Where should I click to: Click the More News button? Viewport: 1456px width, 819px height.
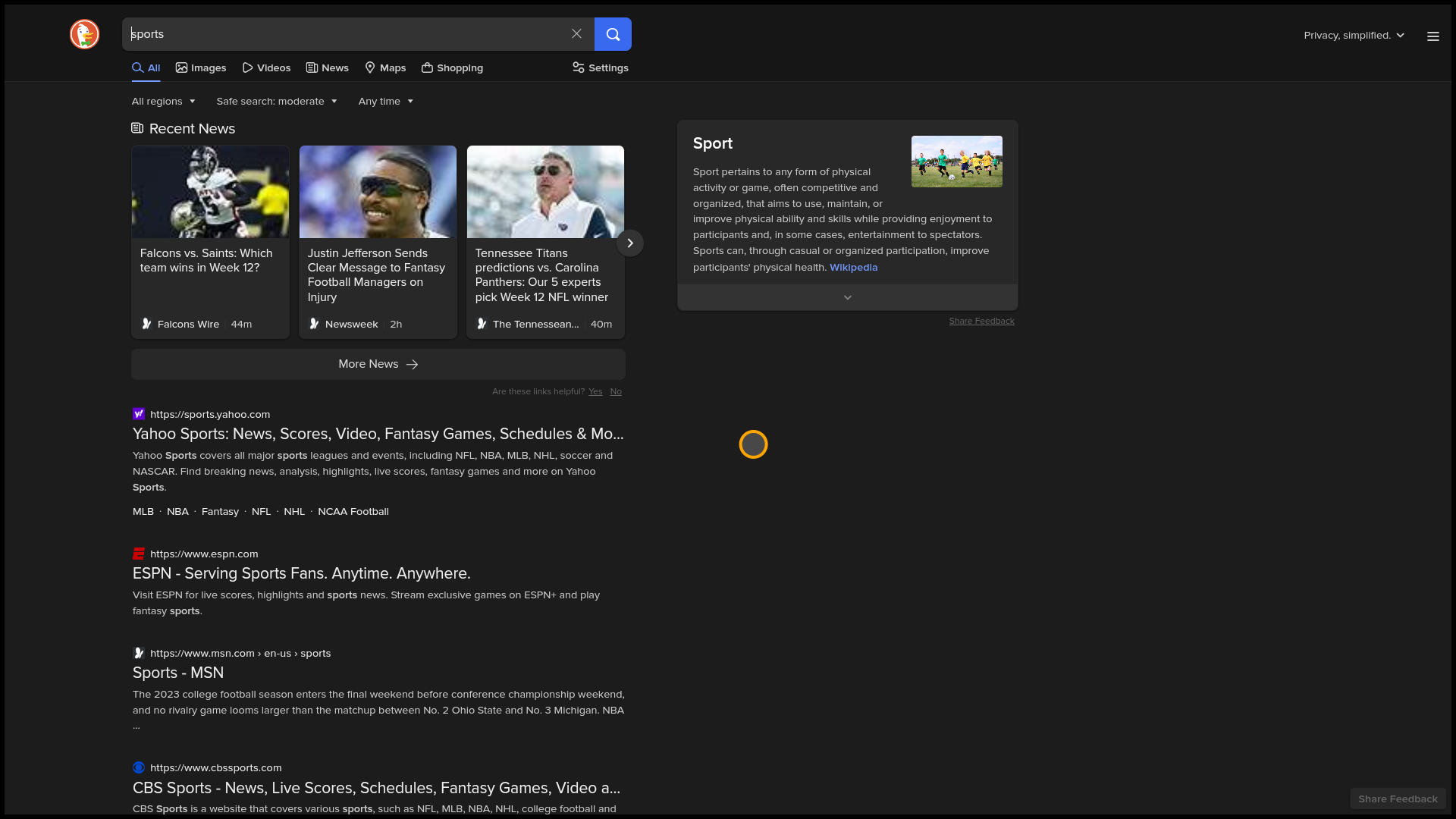click(x=378, y=364)
